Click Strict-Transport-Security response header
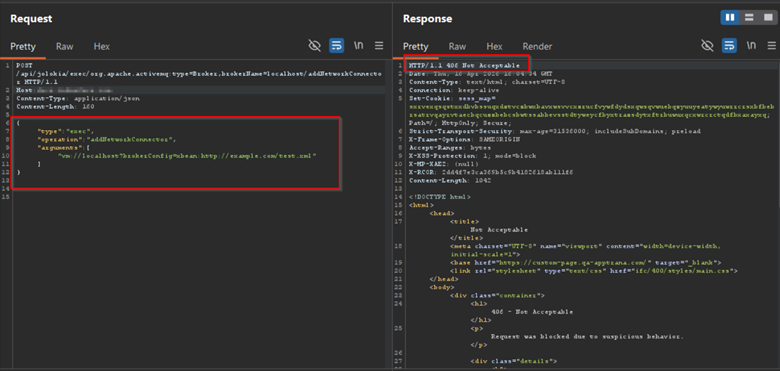Screen dimensions: 780x371 (555, 131)
